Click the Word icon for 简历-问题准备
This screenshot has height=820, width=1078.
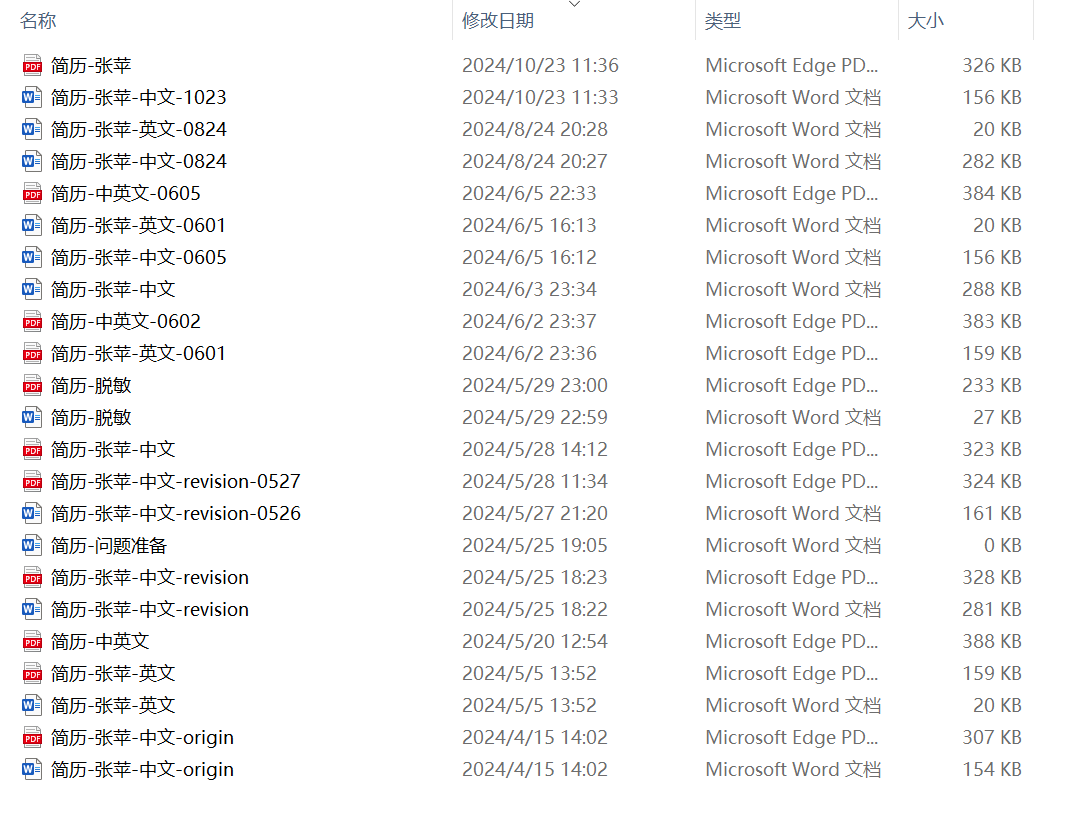coord(32,546)
